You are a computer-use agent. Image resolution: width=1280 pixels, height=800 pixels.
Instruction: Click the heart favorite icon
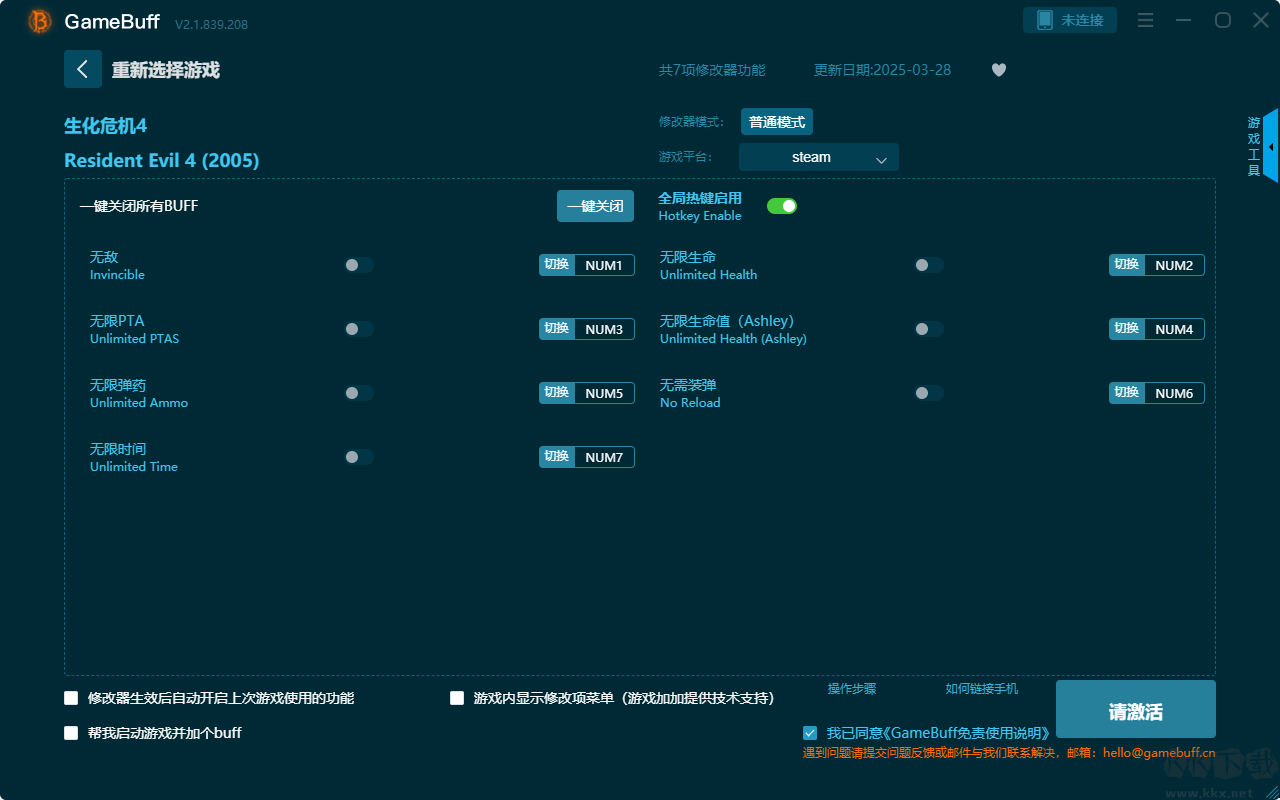[998, 70]
